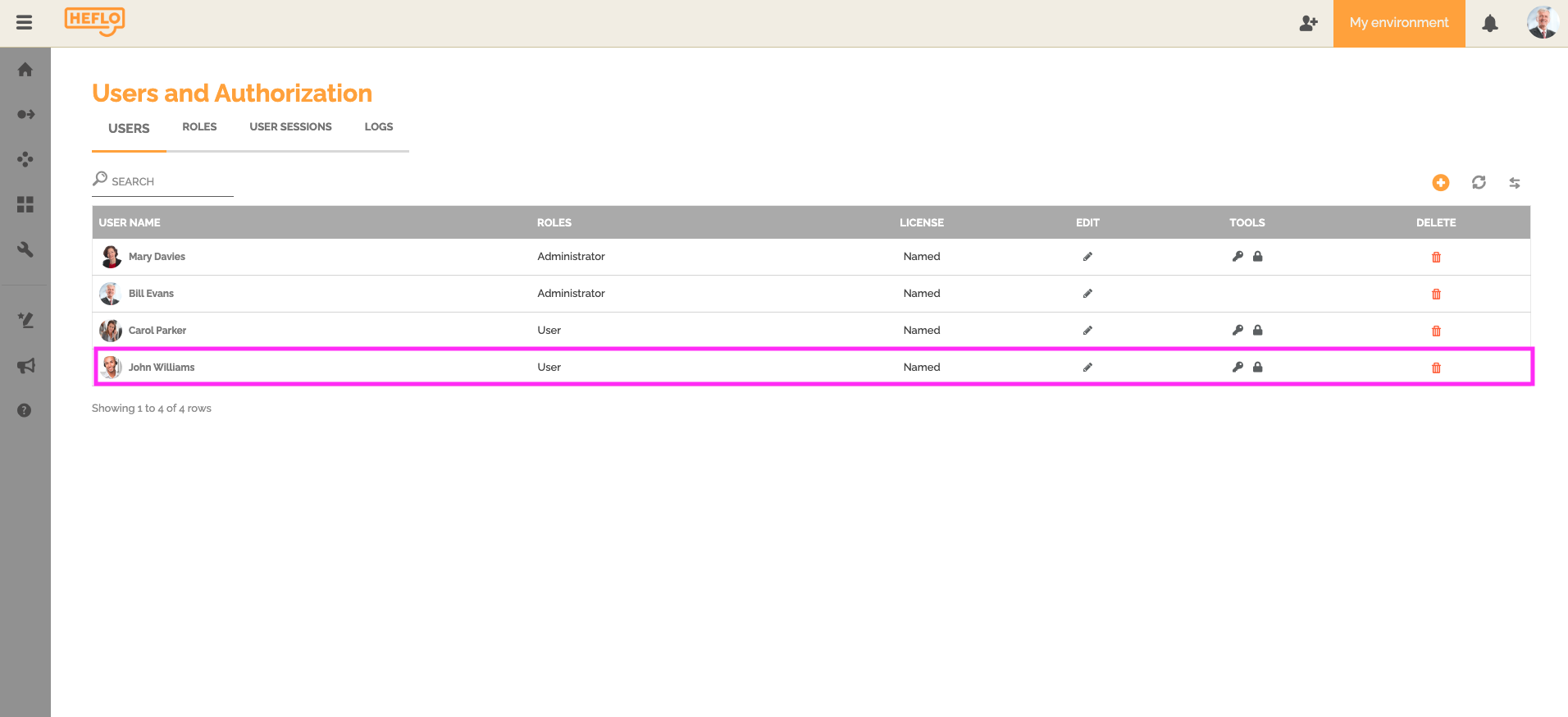Screen dimensions: 1568x717
Task: Click the lock icon for John Williams
Action: 1258,368
